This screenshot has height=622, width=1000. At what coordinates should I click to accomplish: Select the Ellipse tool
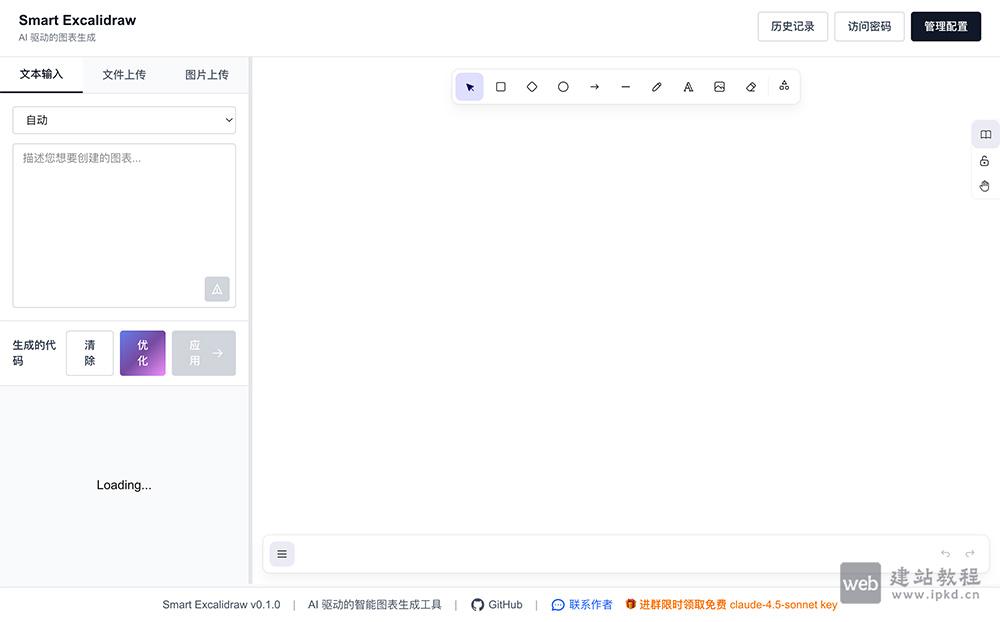pos(563,86)
